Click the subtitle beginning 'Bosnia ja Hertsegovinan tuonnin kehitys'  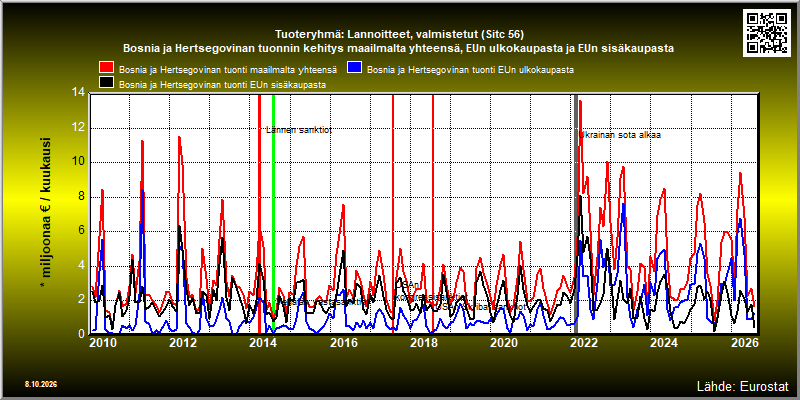398,49
